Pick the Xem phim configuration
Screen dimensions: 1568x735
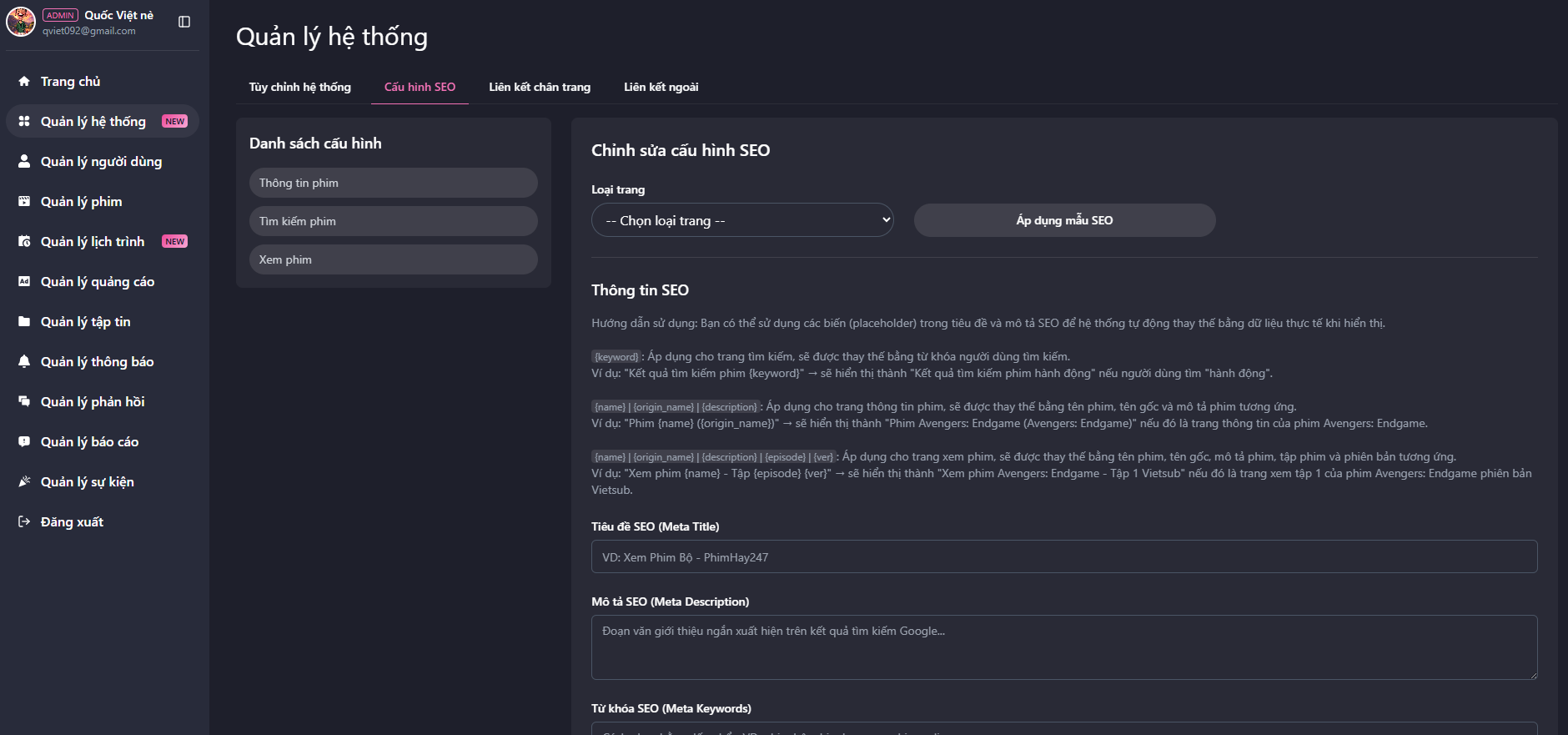(394, 259)
